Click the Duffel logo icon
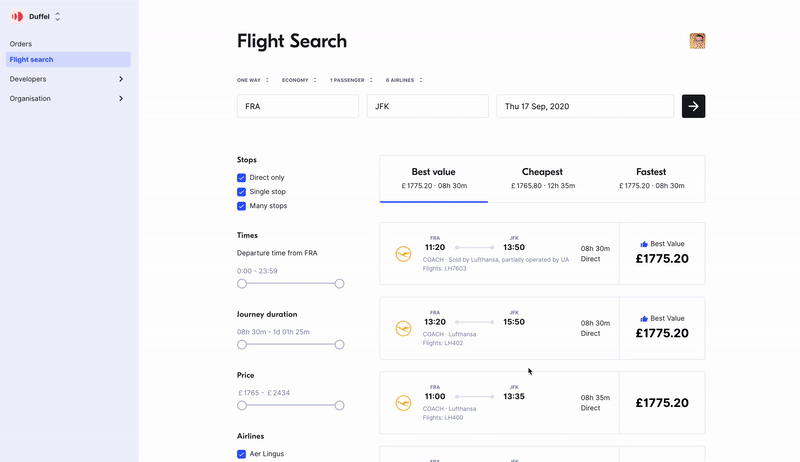Viewport: 800px width, 462px height. pos(17,17)
